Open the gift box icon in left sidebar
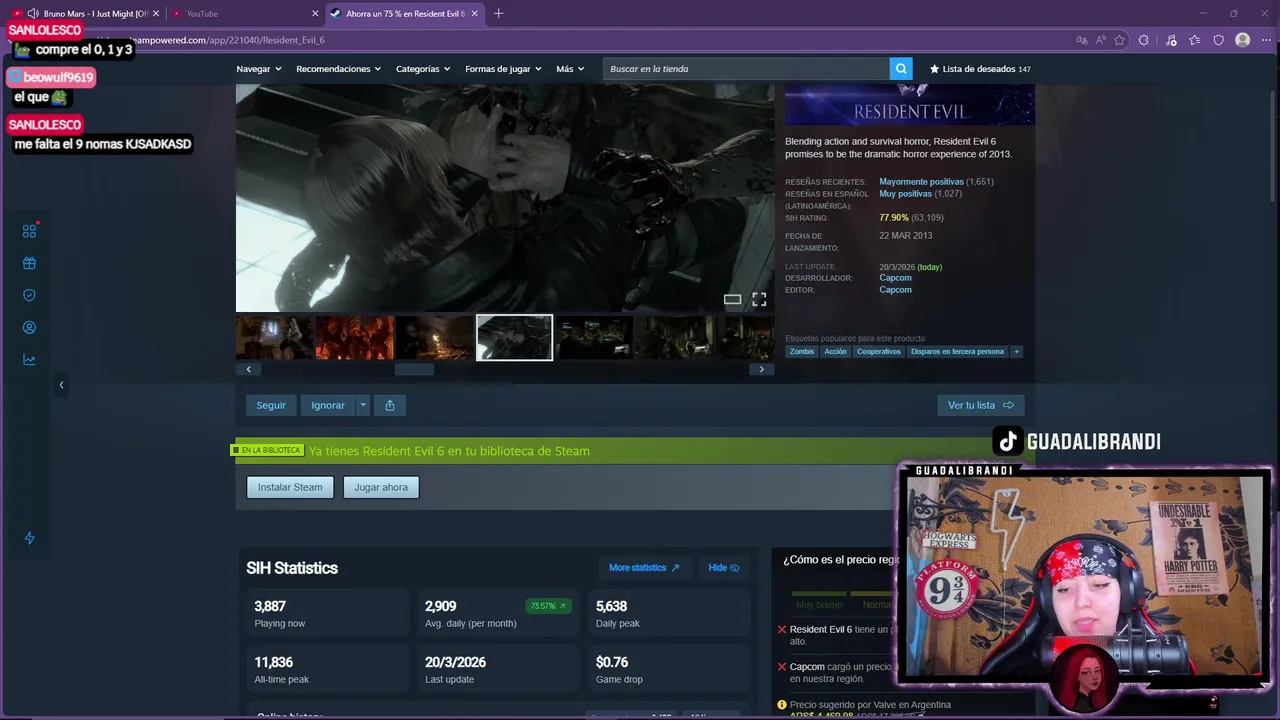The height and width of the screenshot is (720, 1280). (29, 264)
